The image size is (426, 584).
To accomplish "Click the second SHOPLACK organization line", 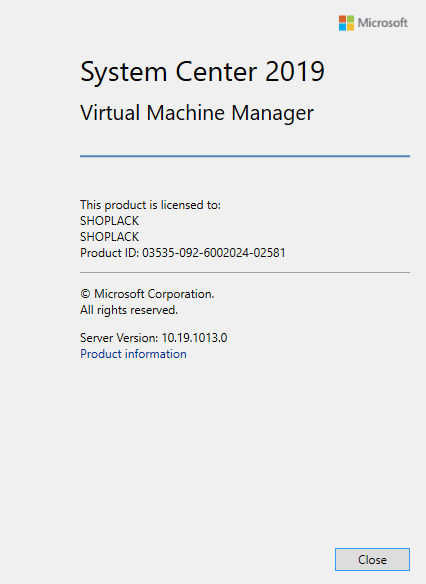I will point(109,237).
